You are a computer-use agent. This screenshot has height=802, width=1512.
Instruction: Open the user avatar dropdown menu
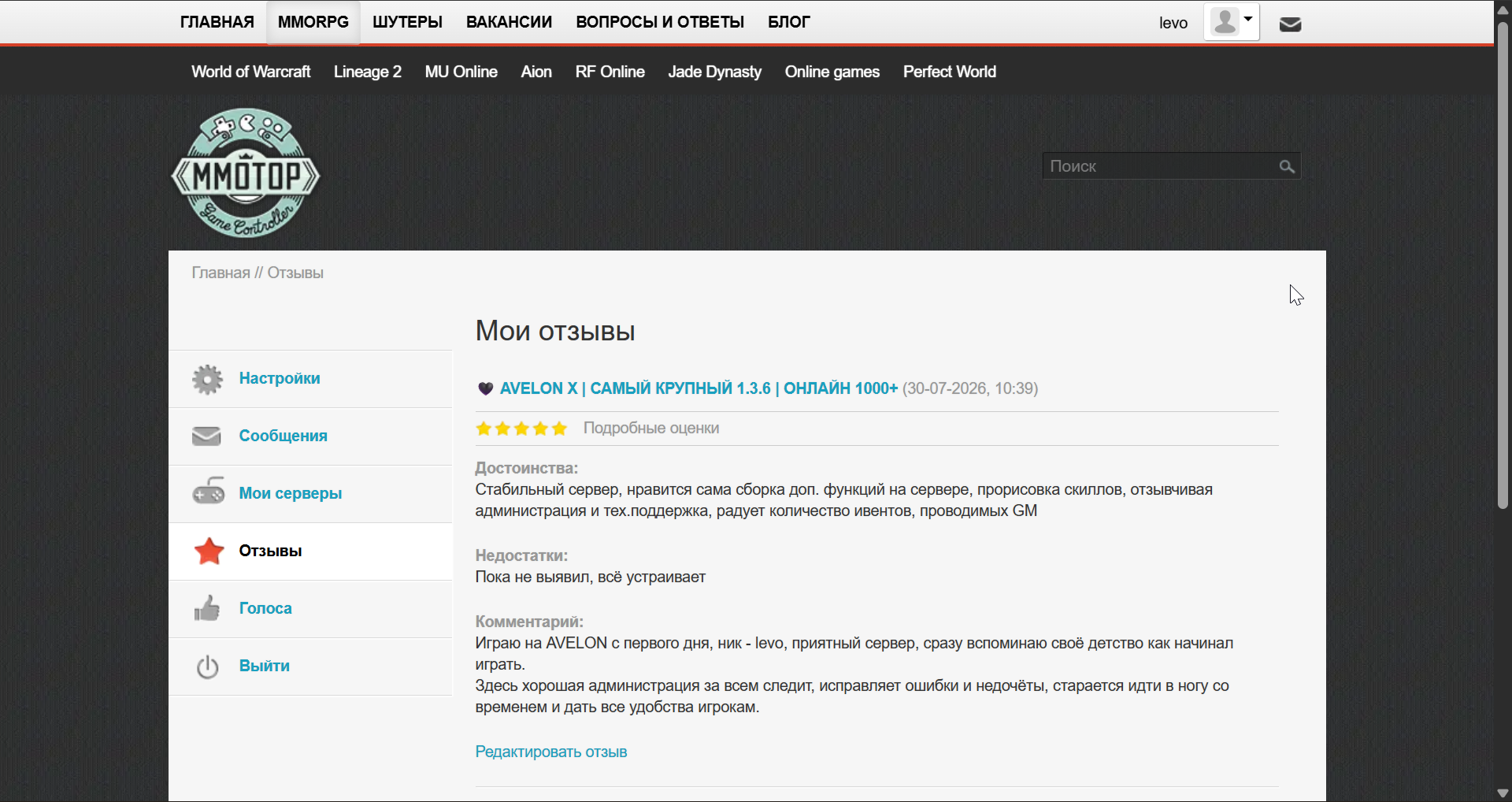point(1232,22)
